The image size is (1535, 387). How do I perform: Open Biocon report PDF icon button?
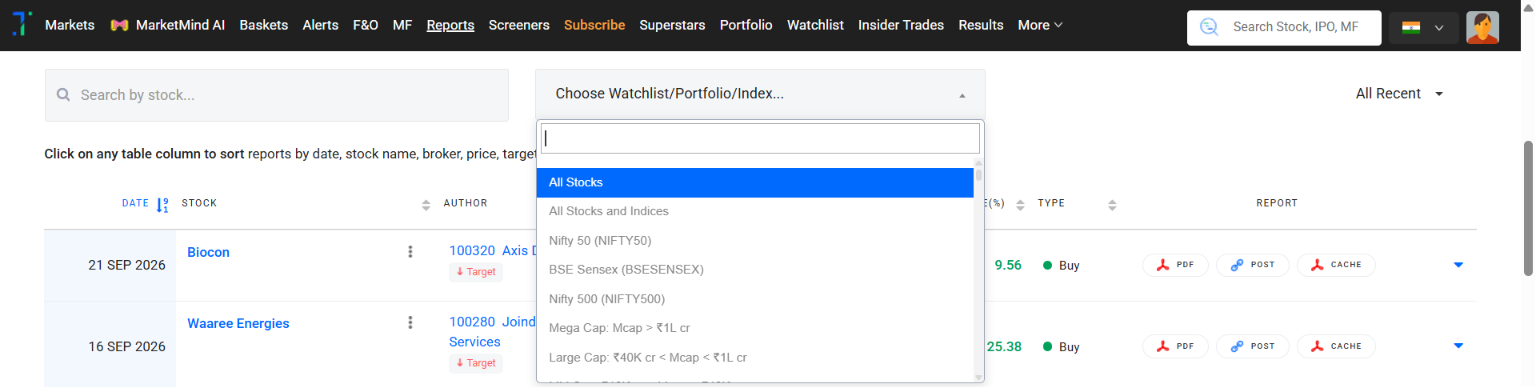[1175, 265]
